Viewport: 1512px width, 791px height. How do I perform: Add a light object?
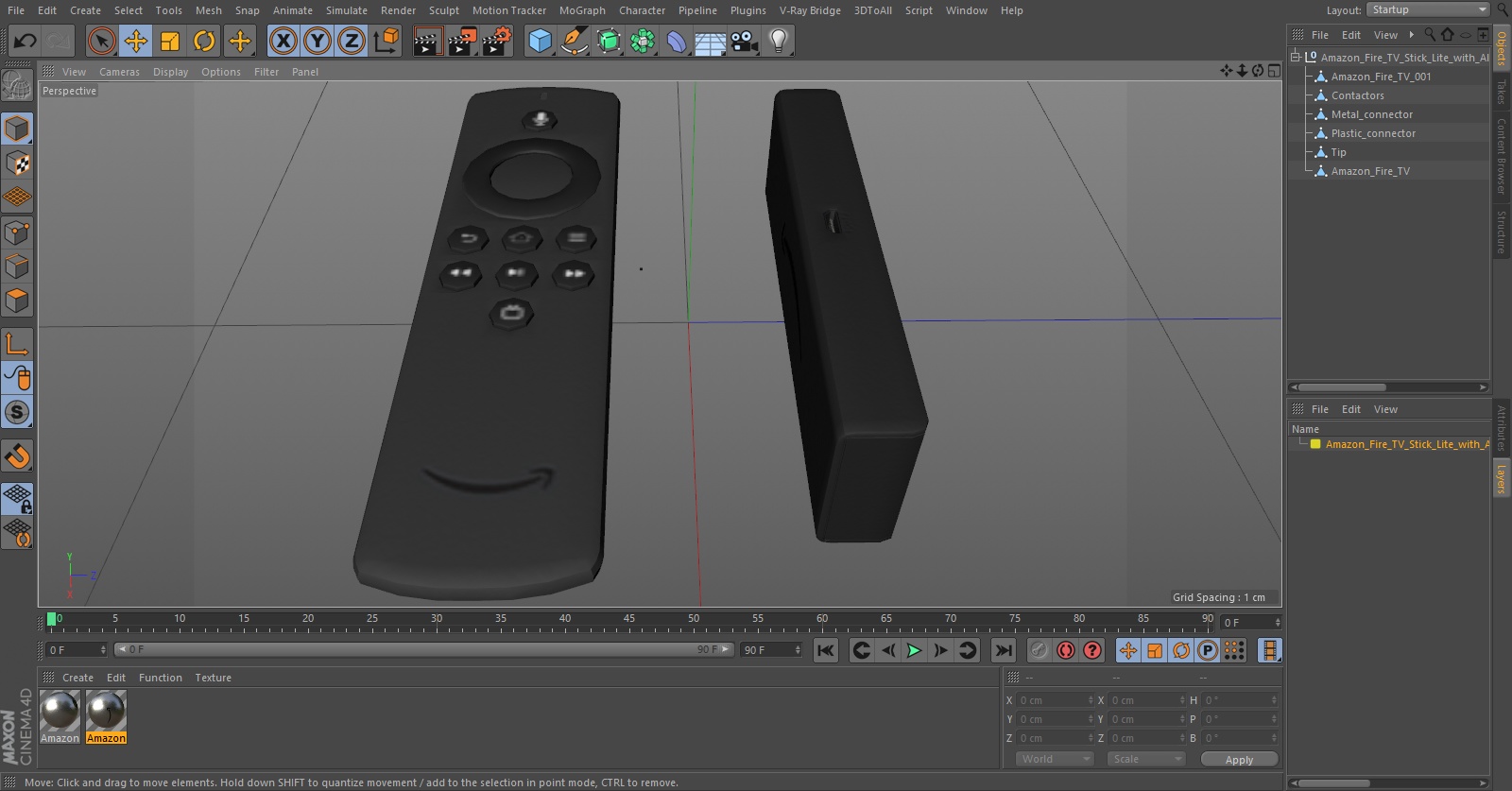click(779, 41)
